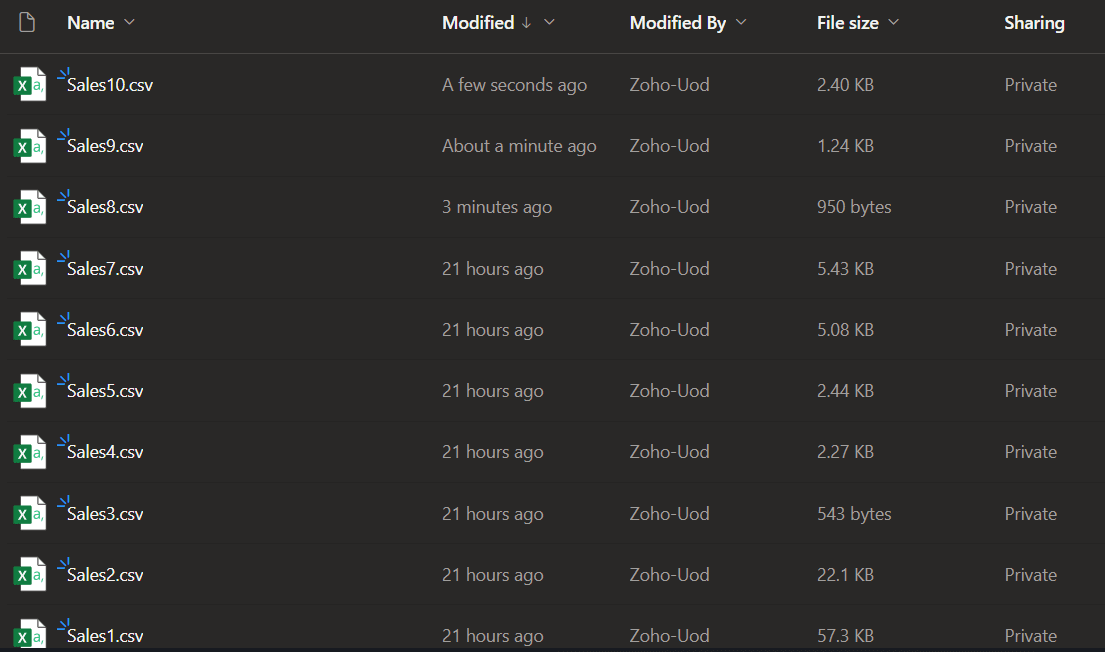Click the file type column header icon
This screenshot has width=1105, height=652.
(27, 22)
